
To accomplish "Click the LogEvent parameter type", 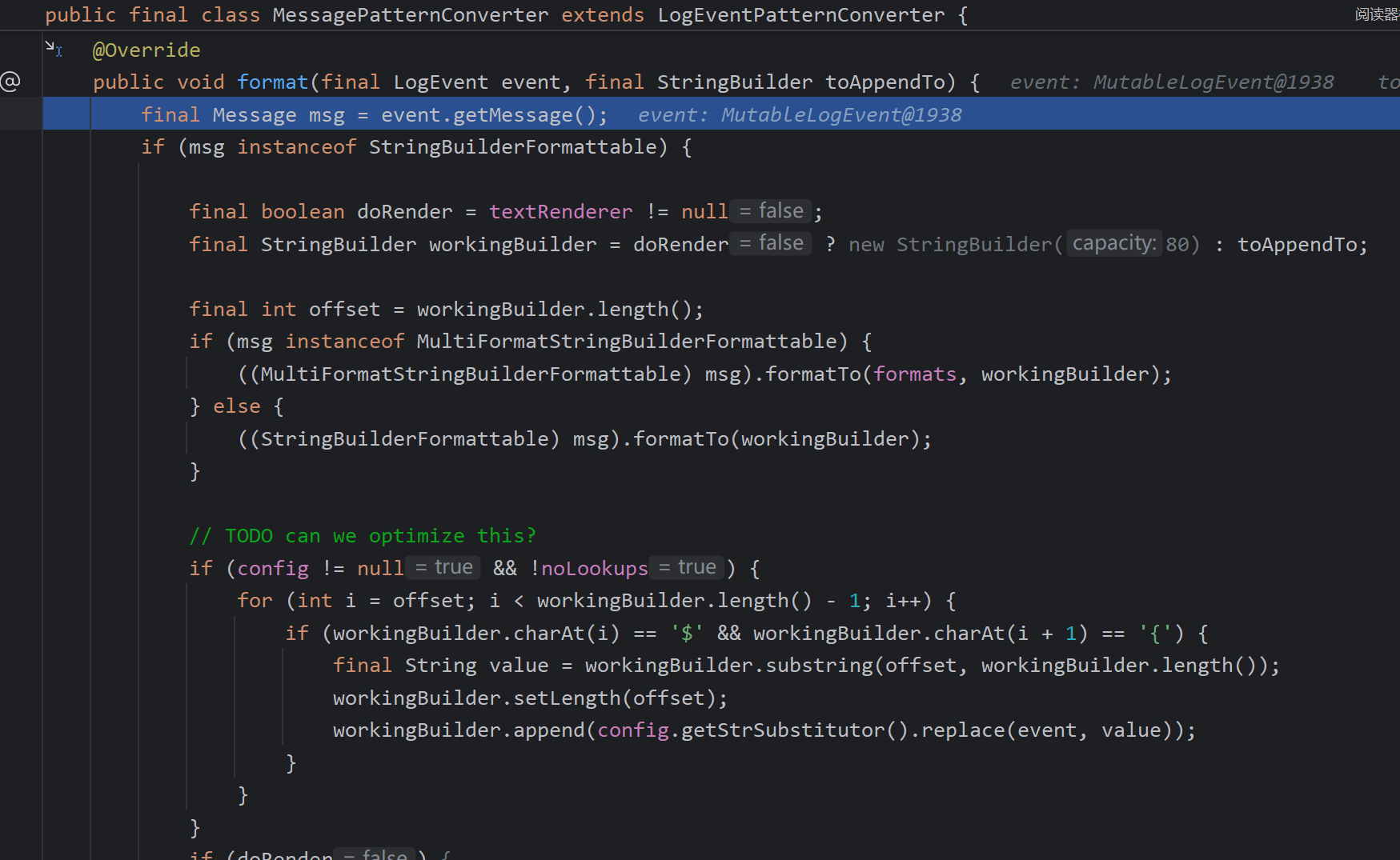I will (441, 82).
